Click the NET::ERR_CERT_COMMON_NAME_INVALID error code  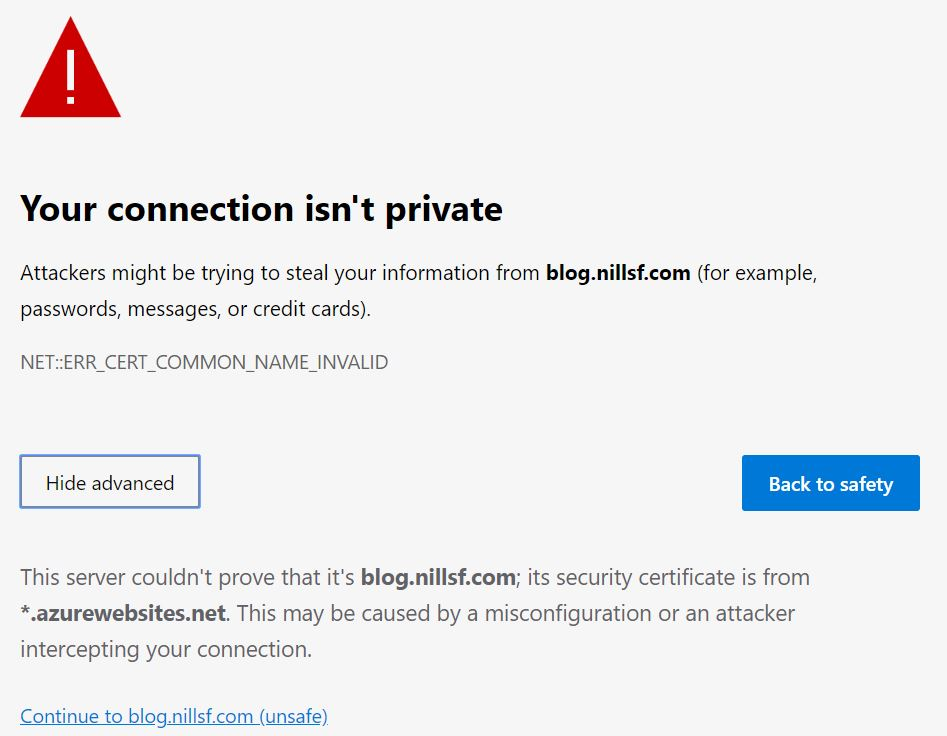coord(204,362)
